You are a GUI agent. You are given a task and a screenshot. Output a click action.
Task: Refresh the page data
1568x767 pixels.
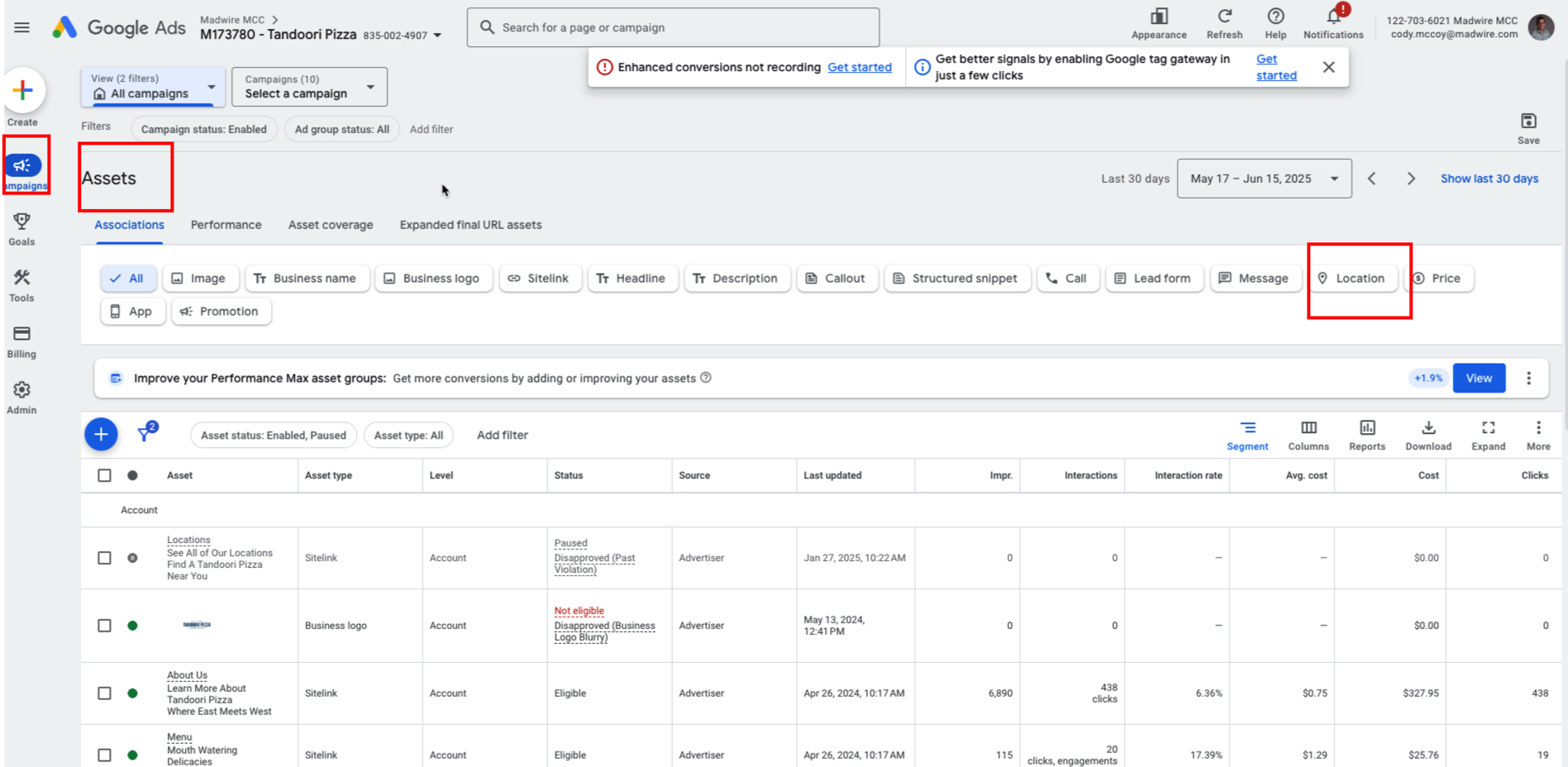click(x=1224, y=23)
